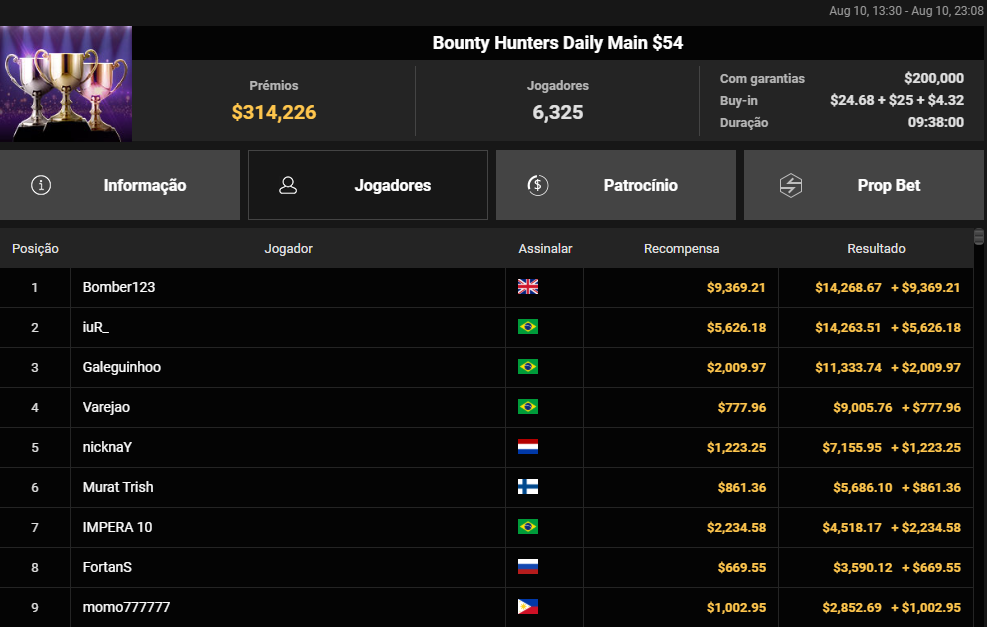Click result $11,333.74 for Galeguinhoo
Viewport: 987px width, 627px height.
tap(848, 368)
